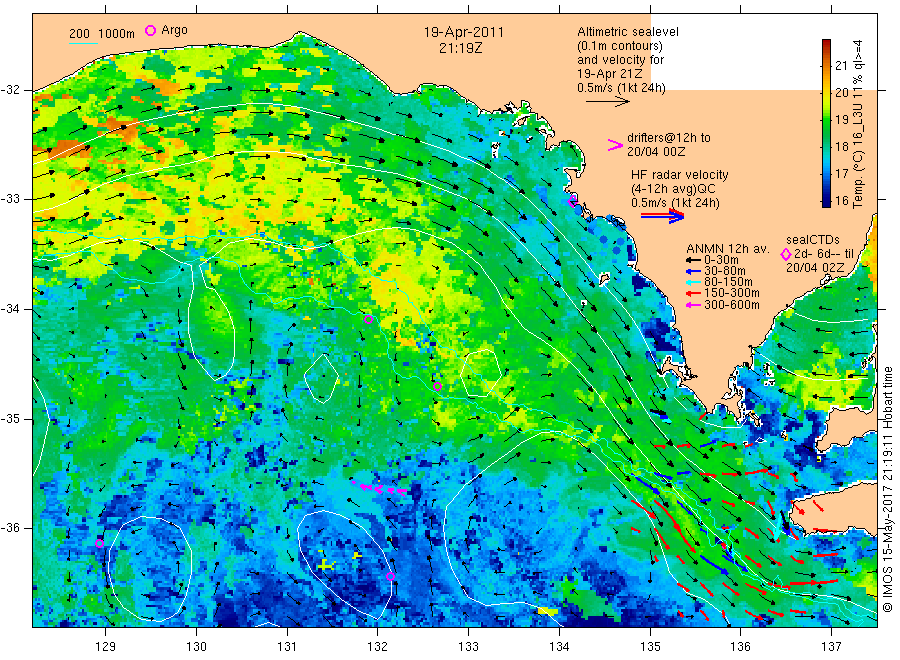This screenshot has height=660, width=900.
Task: Click the Argo float circle inside the southern eddy contour
Action: 390,576
